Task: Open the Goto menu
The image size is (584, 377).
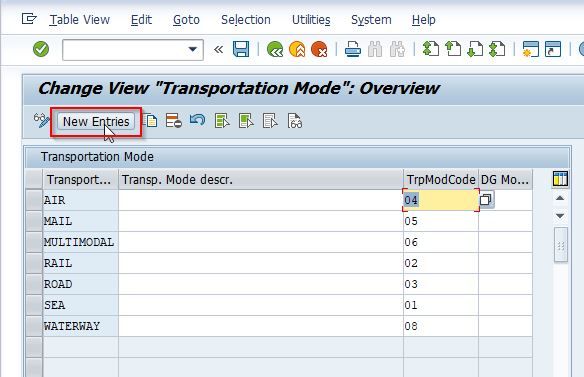Action: click(186, 20)
